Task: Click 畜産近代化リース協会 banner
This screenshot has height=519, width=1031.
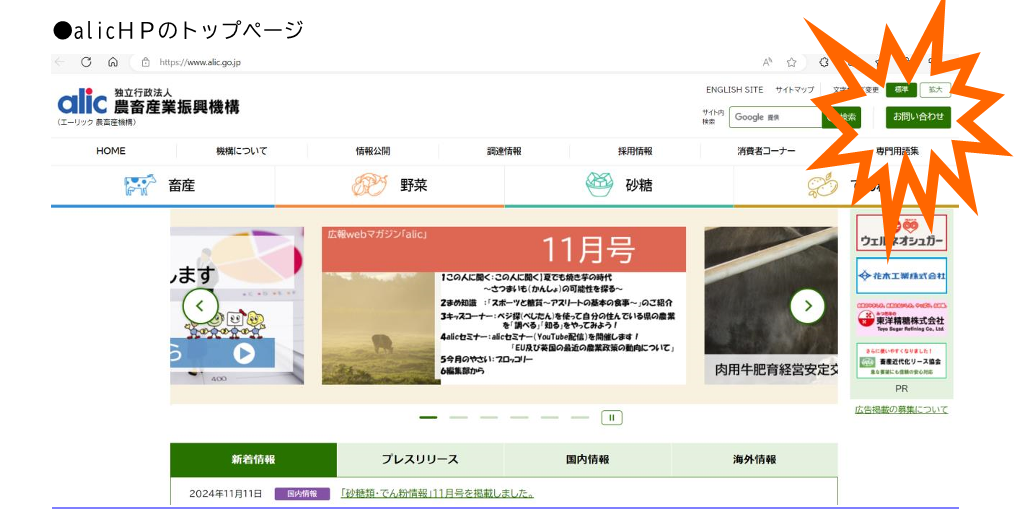Action: click(x=901, y=361)
